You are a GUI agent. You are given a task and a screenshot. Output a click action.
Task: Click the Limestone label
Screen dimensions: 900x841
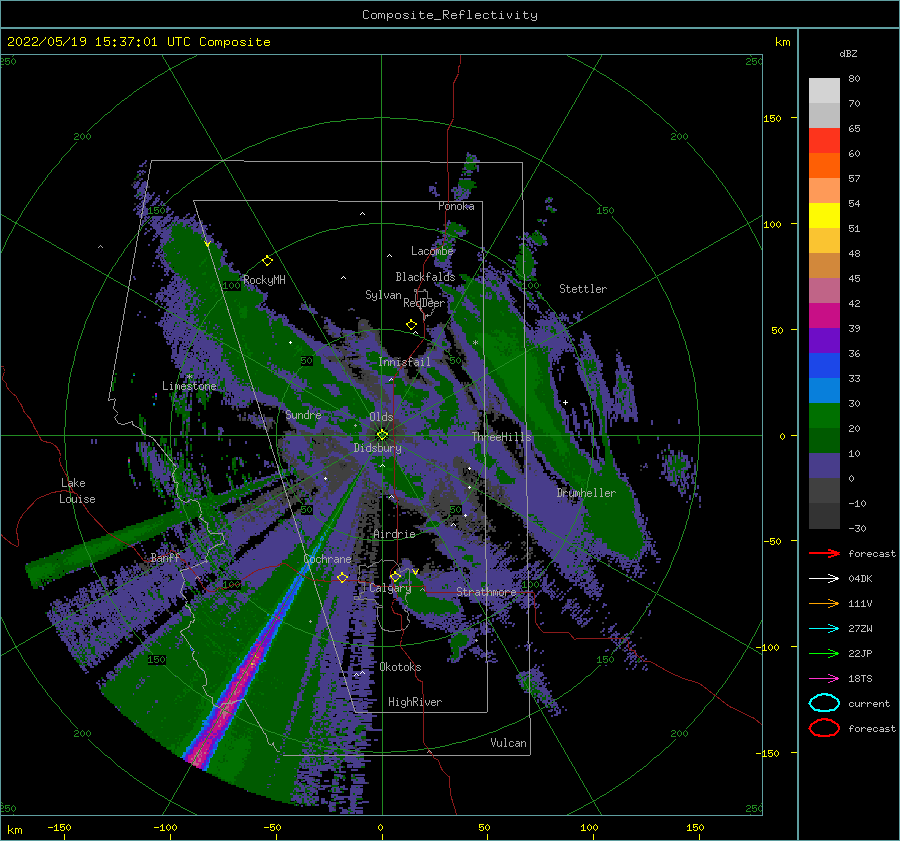pos(189,386)
